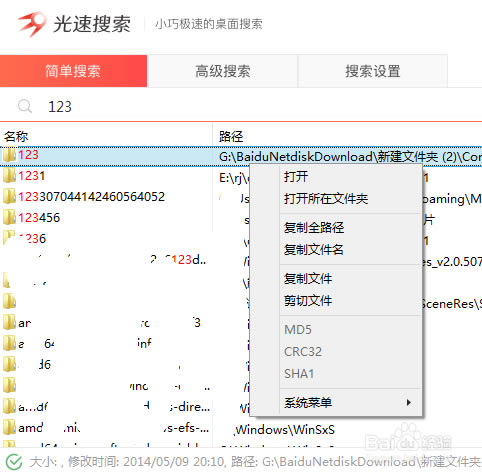Select the result row named 1236
The image size is (482, 476).
32,239
